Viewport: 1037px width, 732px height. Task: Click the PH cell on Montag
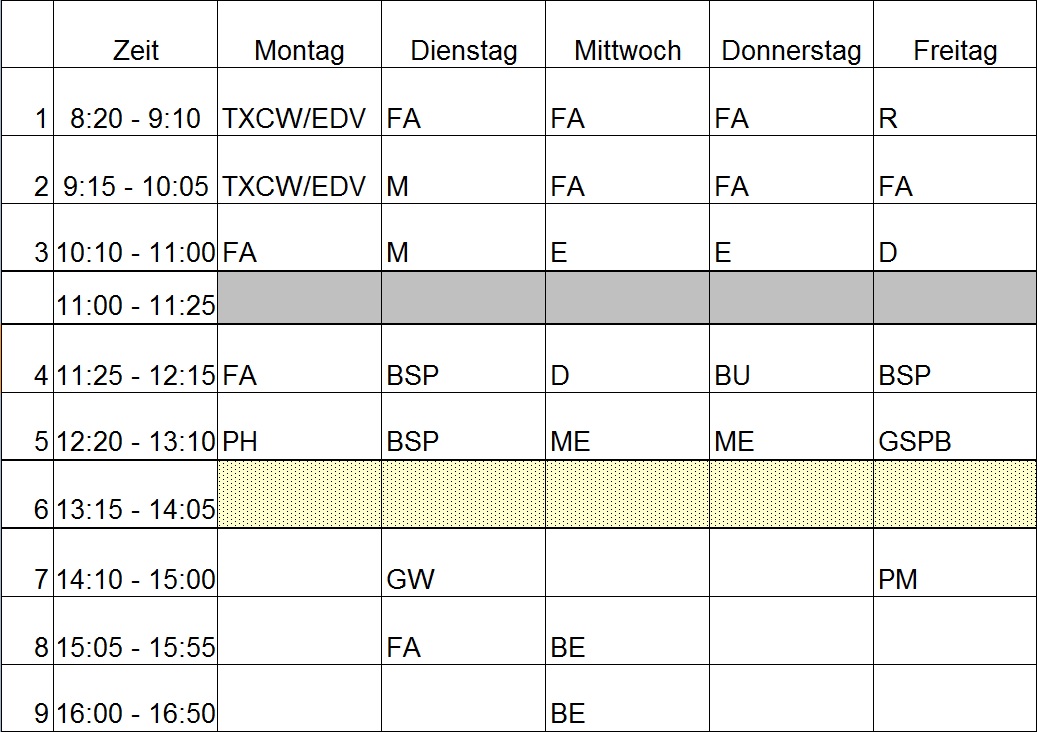coord(300,427)
